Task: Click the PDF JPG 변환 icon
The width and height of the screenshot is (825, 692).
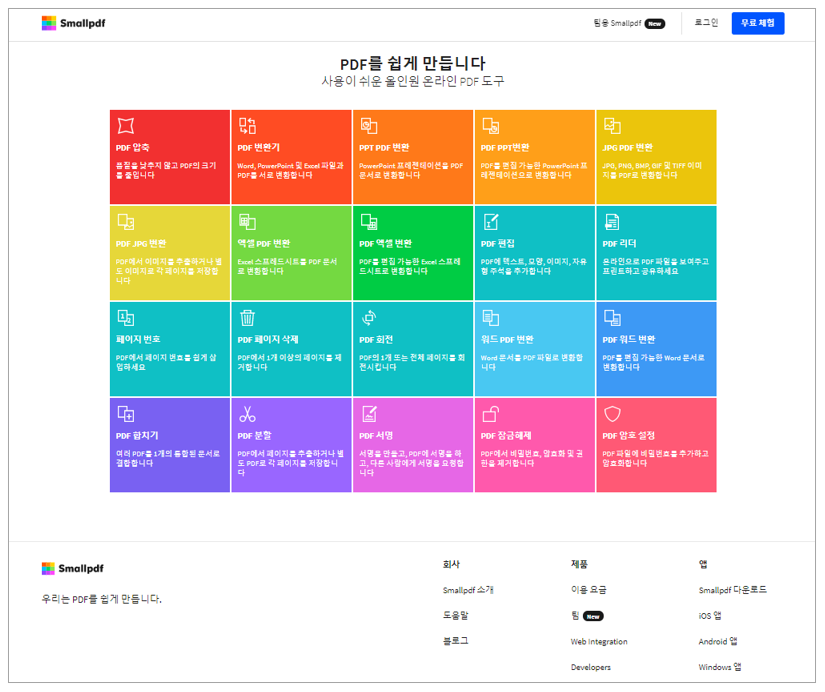Action: (x=126, y=222)
